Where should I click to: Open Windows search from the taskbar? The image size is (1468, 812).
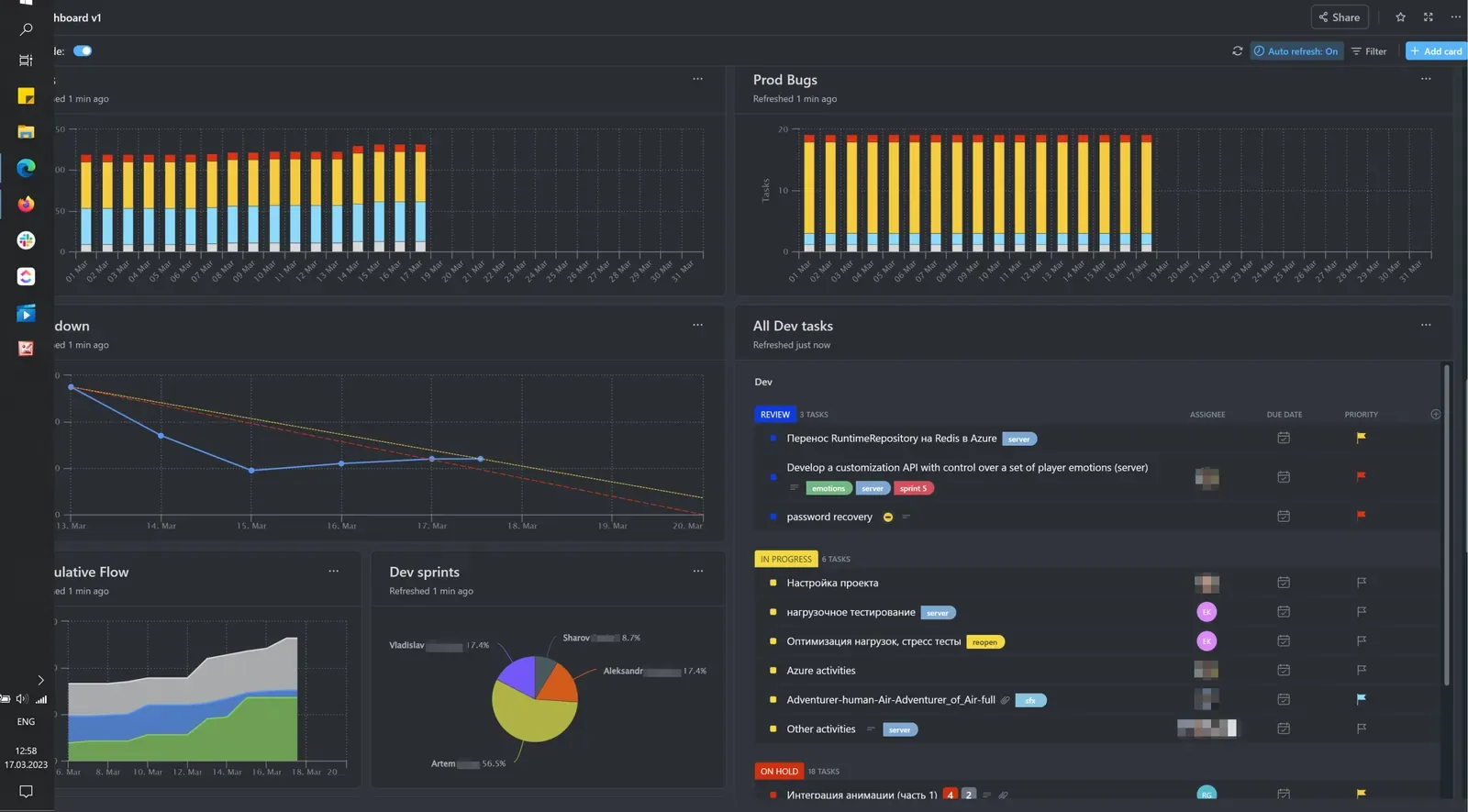(26, 29)
